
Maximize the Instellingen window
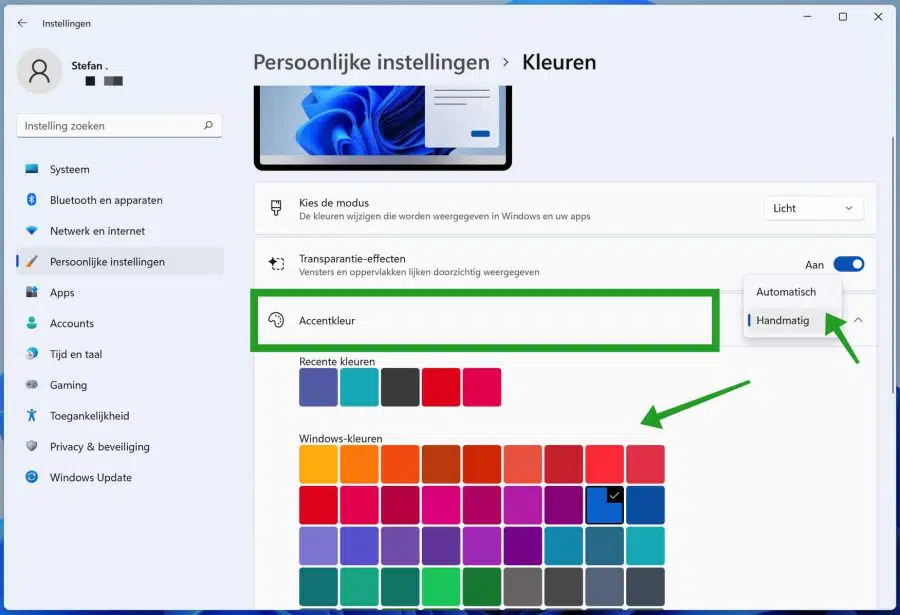click(x=843, y=17)
